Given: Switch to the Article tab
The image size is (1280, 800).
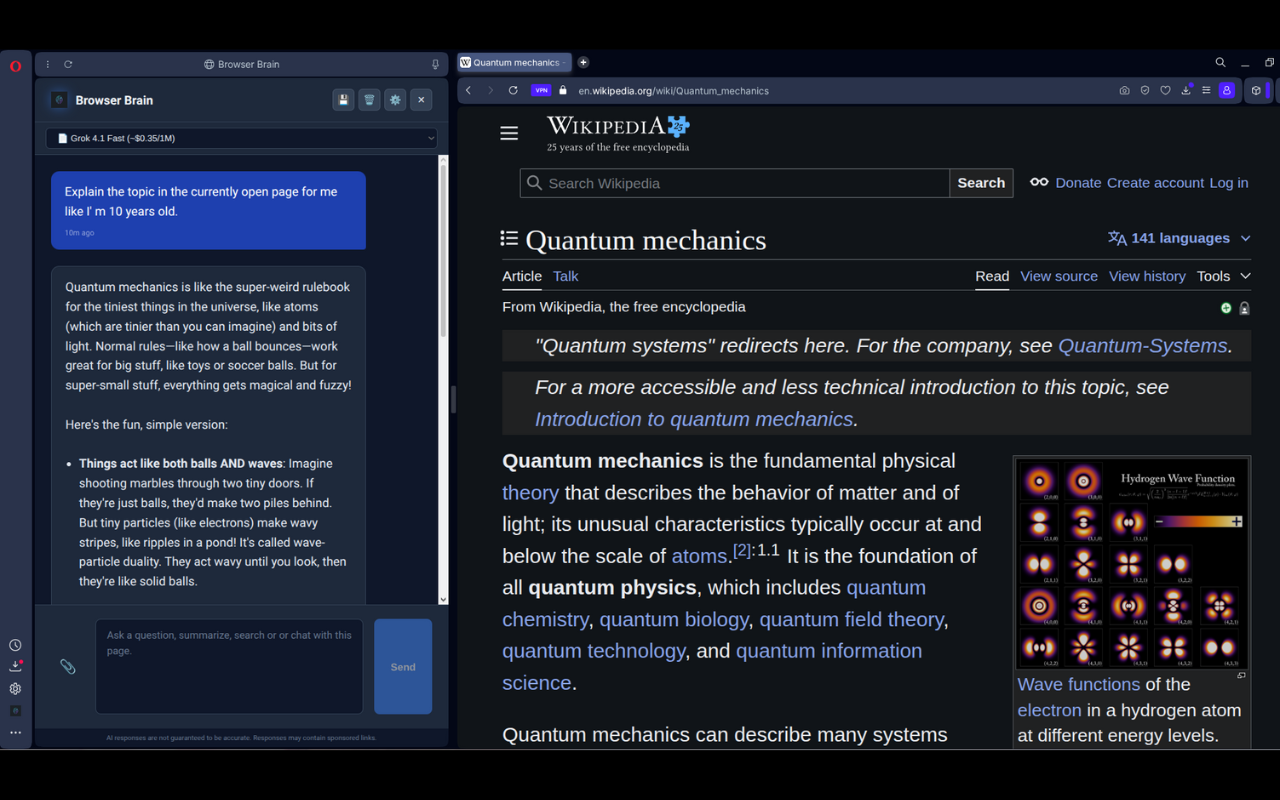Looking at the screenshot, I should tap(522, 276).
